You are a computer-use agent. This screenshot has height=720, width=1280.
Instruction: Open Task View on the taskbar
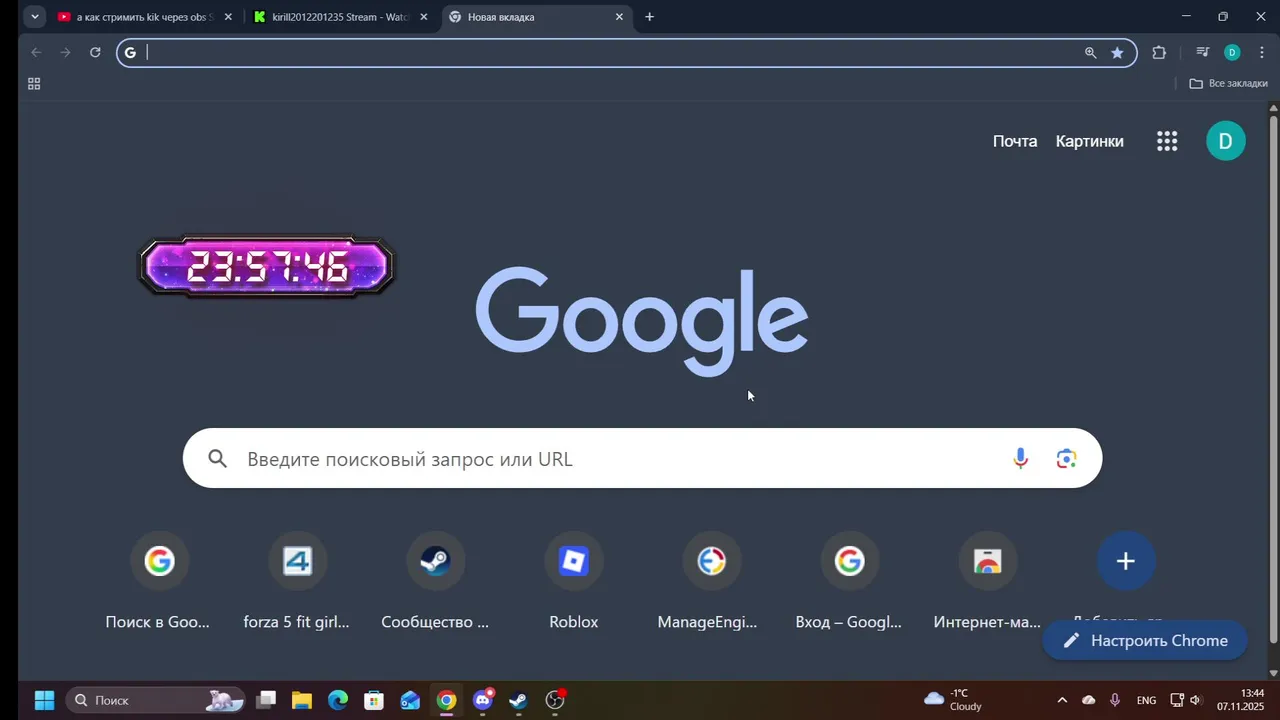pos(266,700)
